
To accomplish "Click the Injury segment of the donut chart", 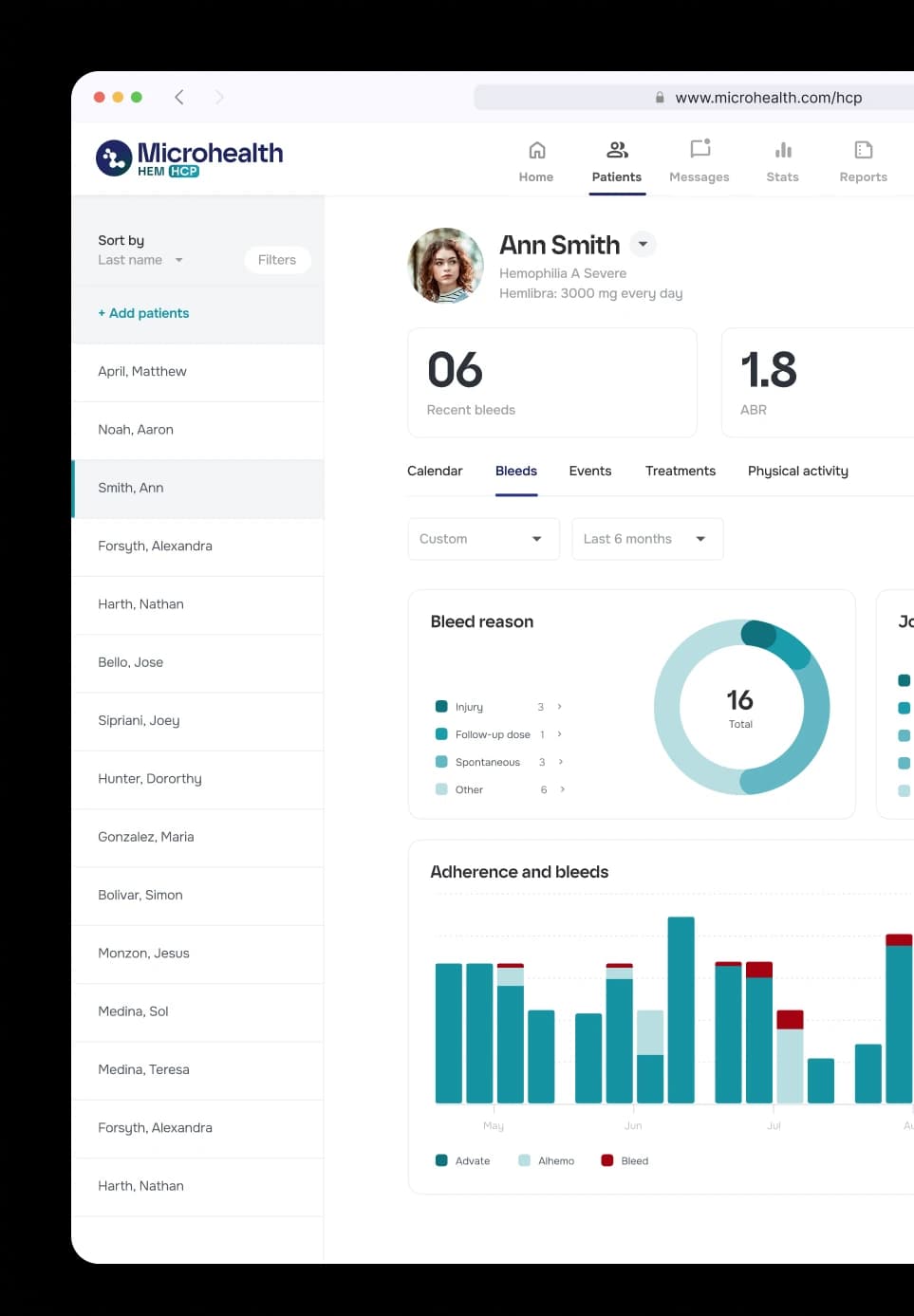I will 762,634.
